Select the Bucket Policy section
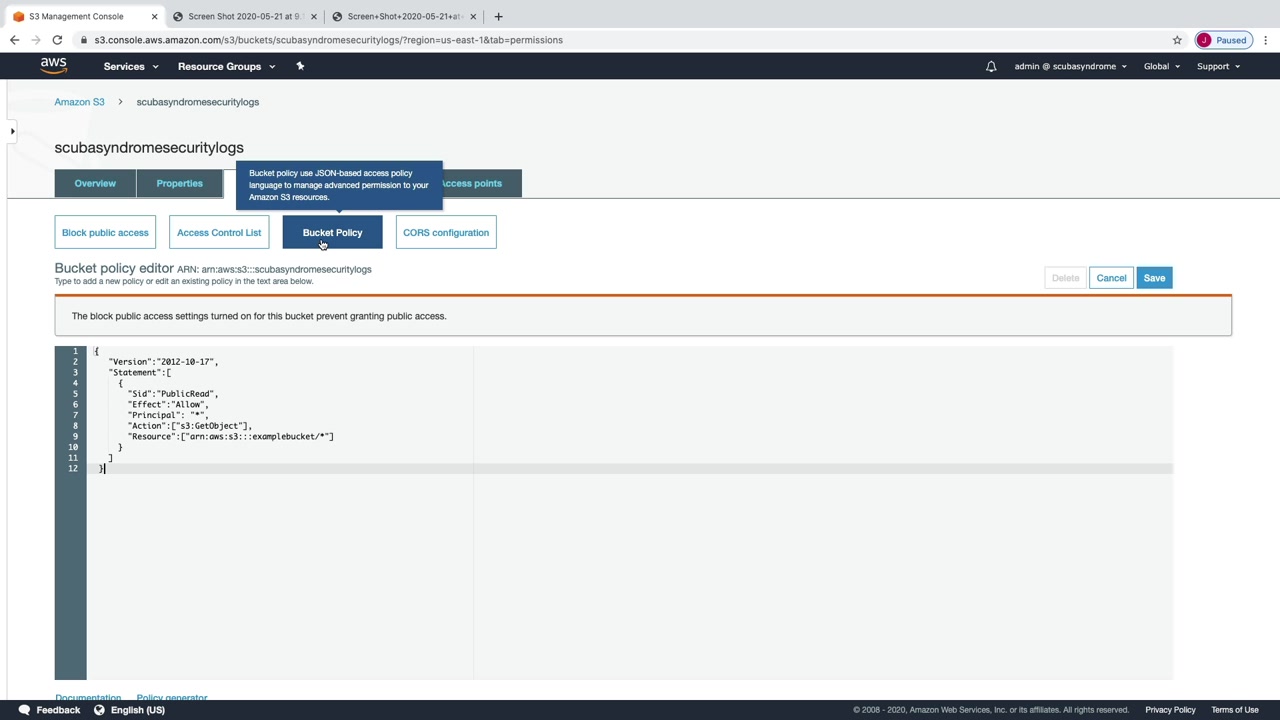 tap(332, 232)
